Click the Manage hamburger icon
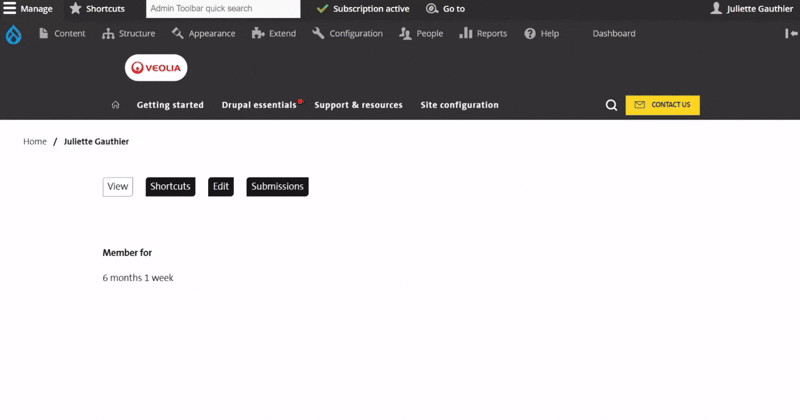 click(x=10, y=8)
